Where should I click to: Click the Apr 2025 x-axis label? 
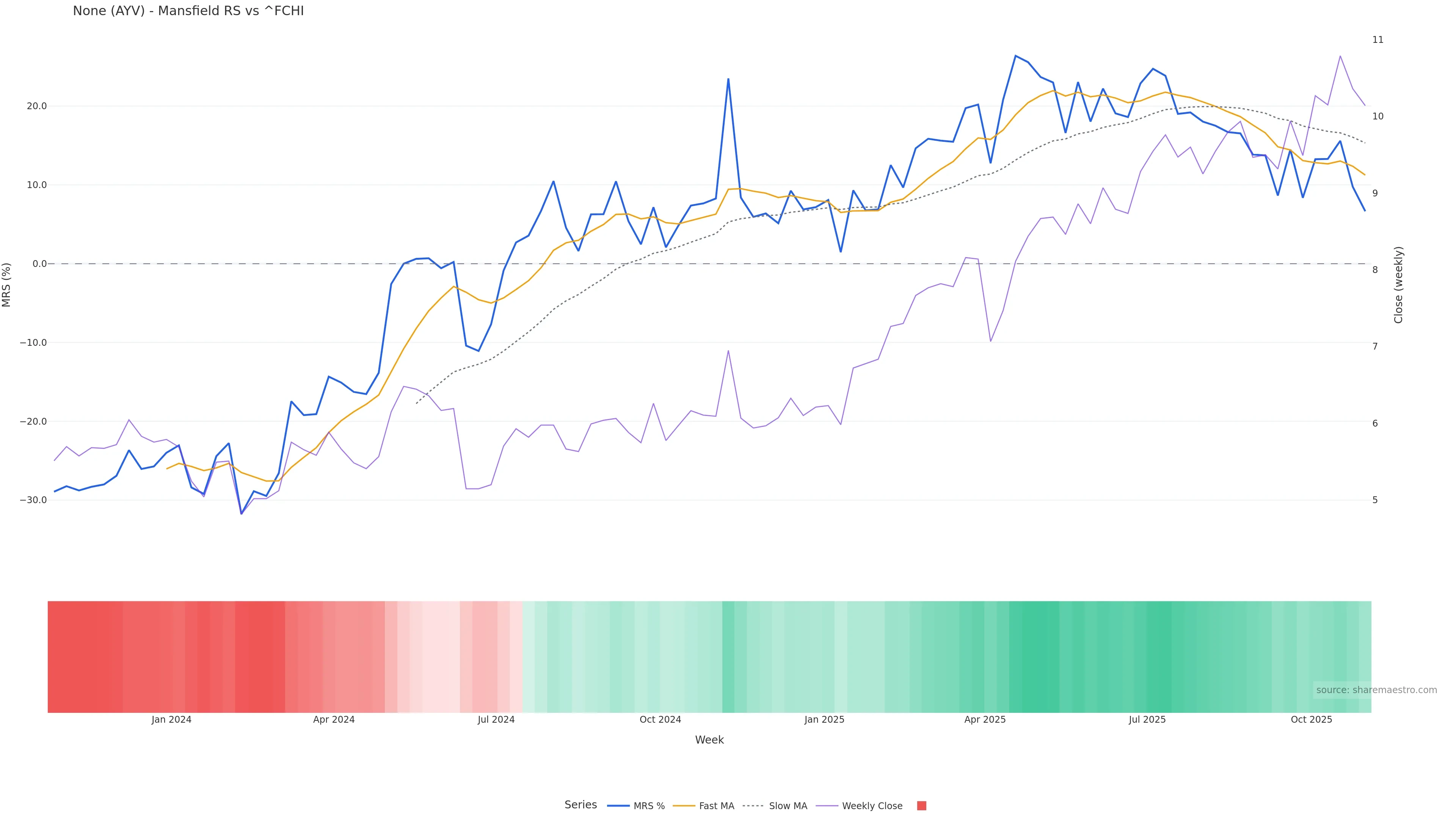tap(985, 720)
